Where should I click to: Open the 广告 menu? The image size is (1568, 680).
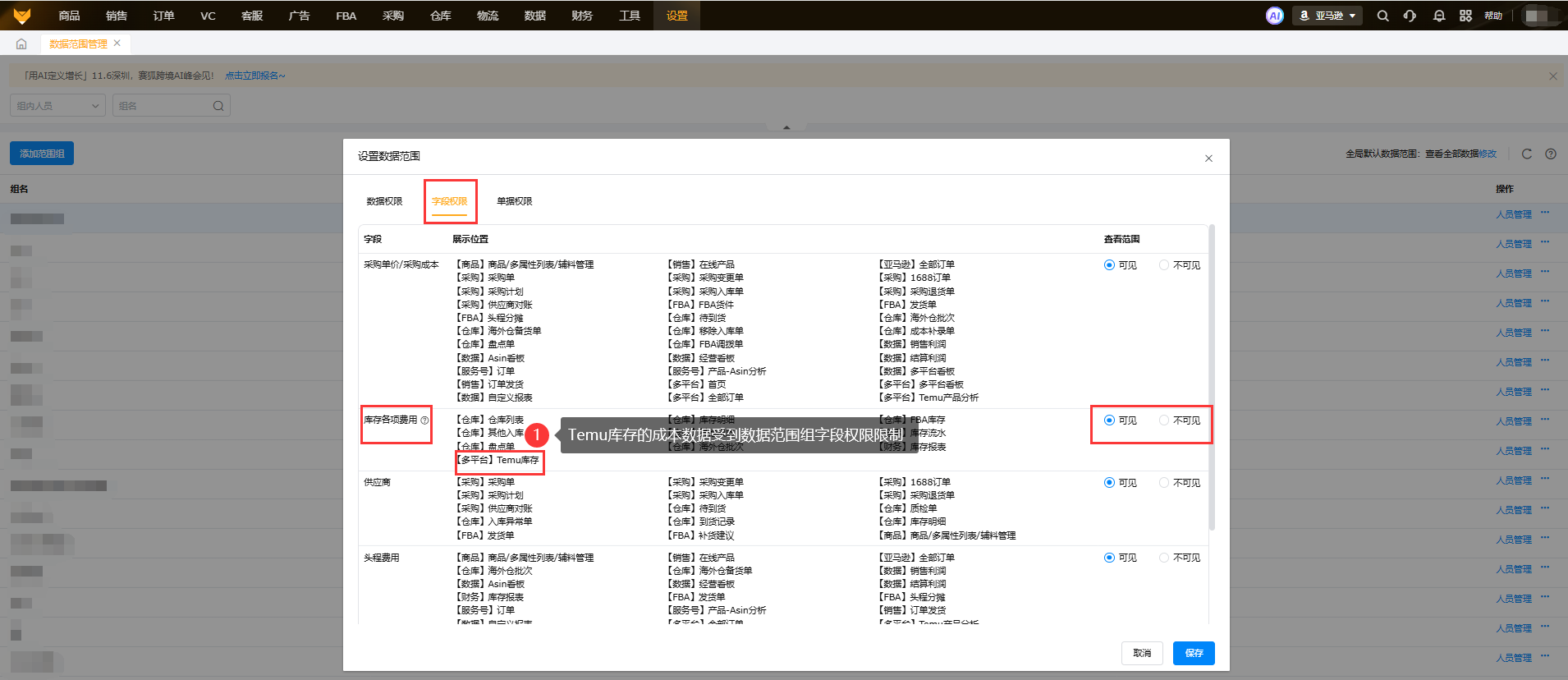click(299, 16)
